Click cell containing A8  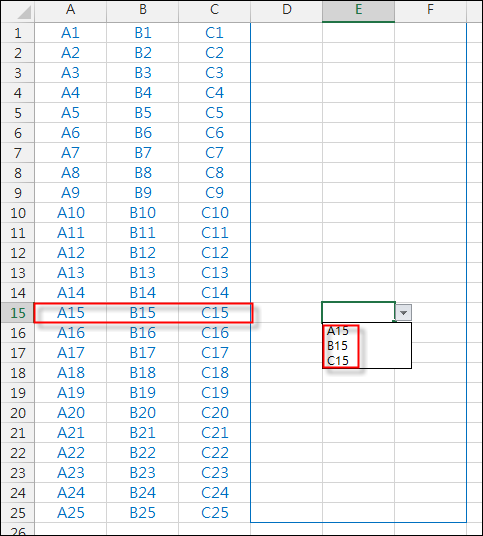[70, 173]
